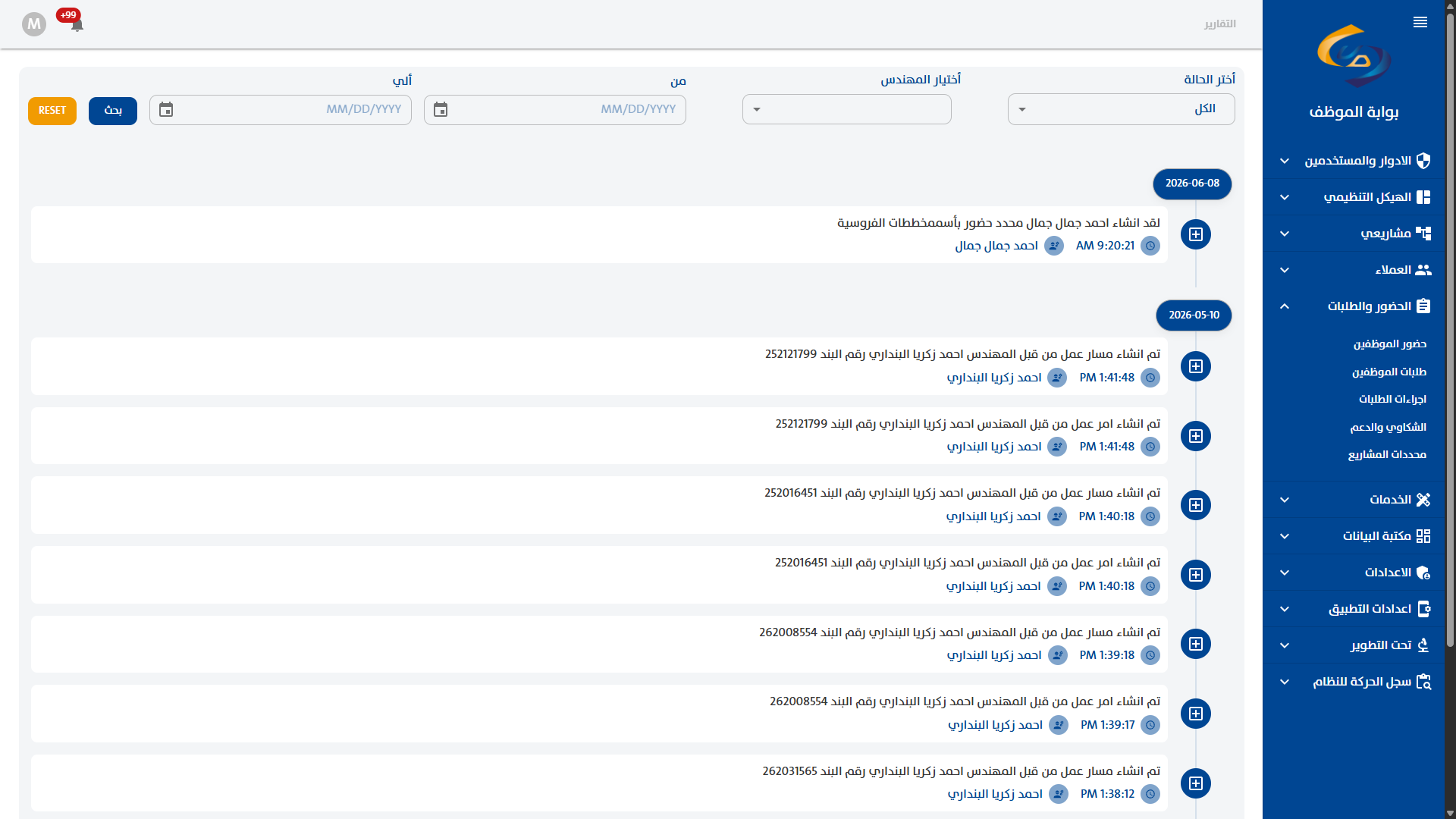Expand الخدمات chevron

(x=1285, y=500)
